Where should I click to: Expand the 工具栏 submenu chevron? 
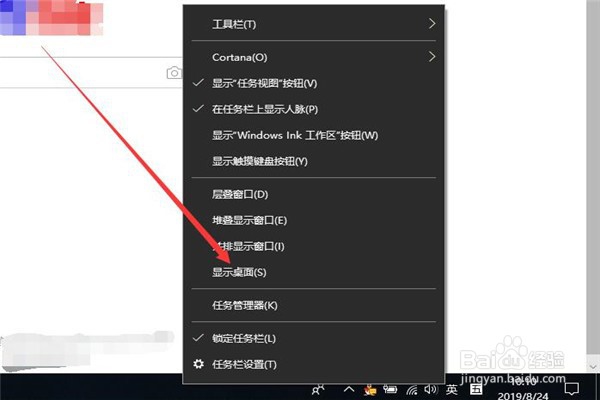tap(432, 24)
